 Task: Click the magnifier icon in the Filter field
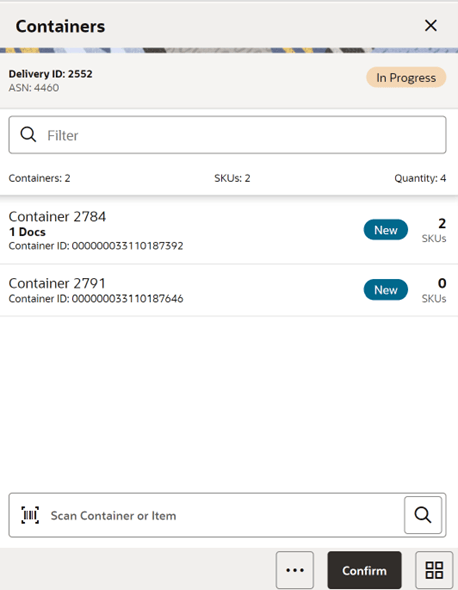click(x=28, y=135)
